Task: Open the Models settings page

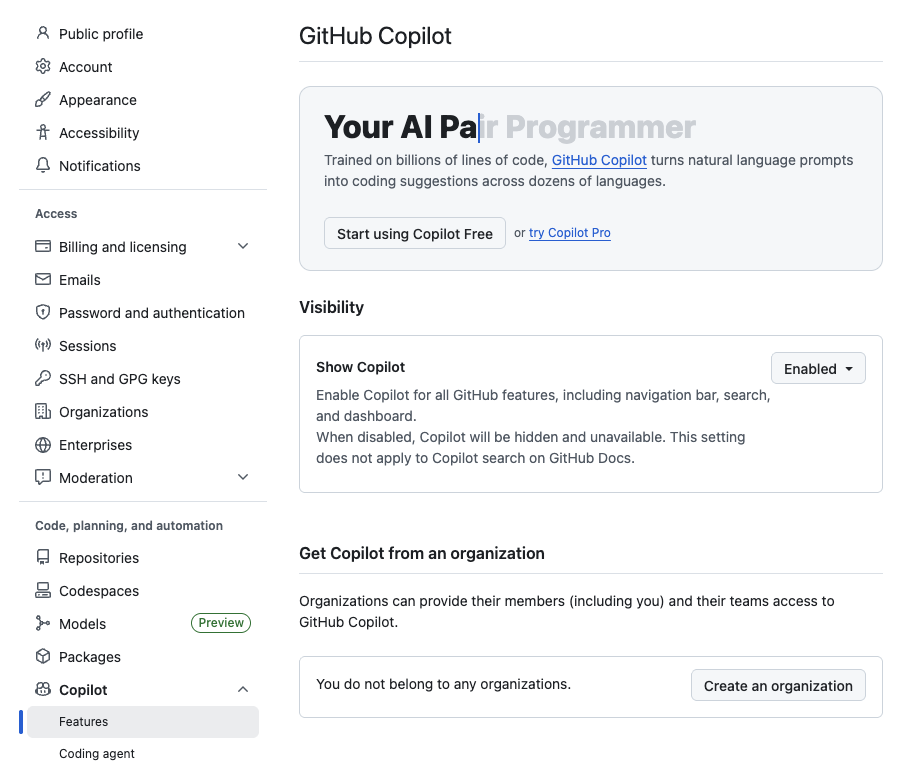Action: 83,624
